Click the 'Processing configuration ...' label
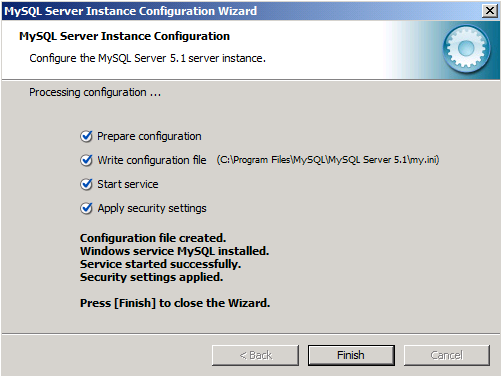 click(x=95, y=92)
